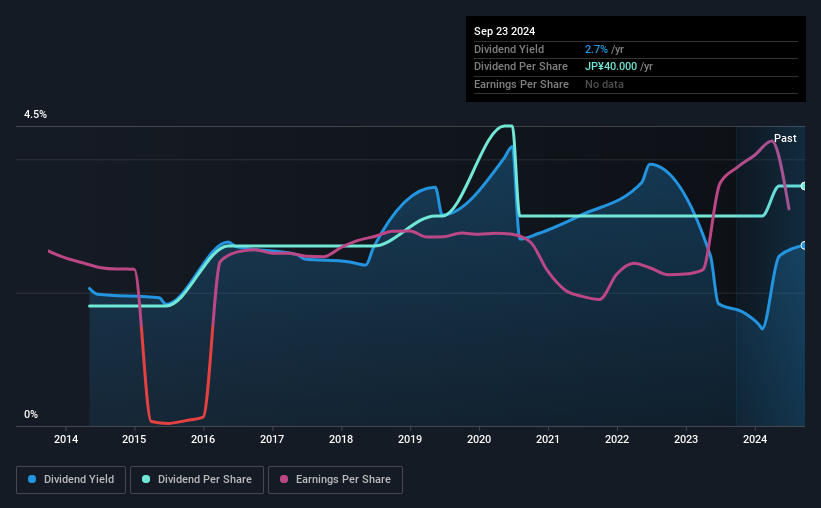Click the tooltip Dividend Yield row label
This screenshot has width=821, height=508.
[x=509, y=49]
